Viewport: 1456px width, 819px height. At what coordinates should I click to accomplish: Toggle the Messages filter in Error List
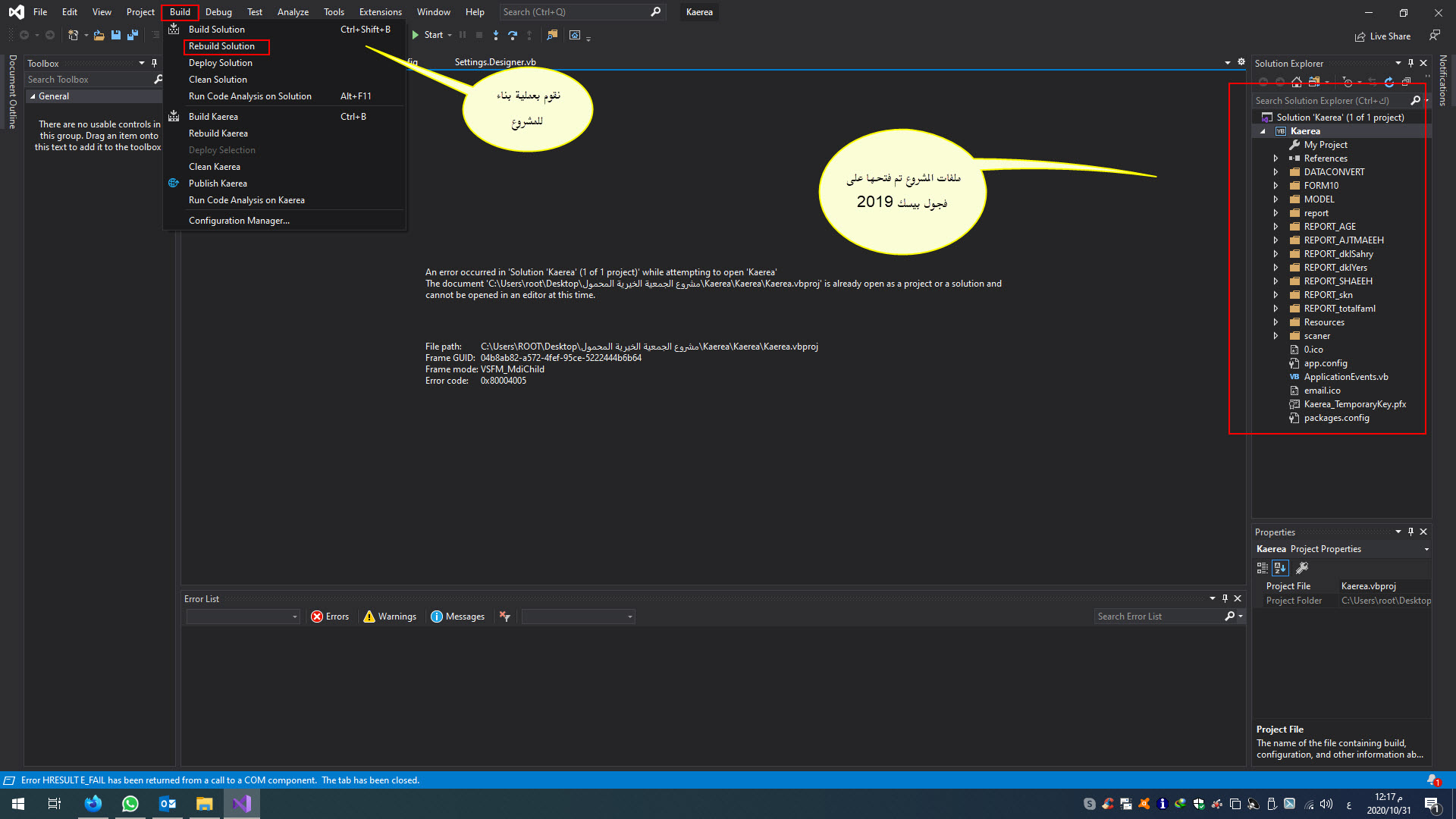[458, 617]
